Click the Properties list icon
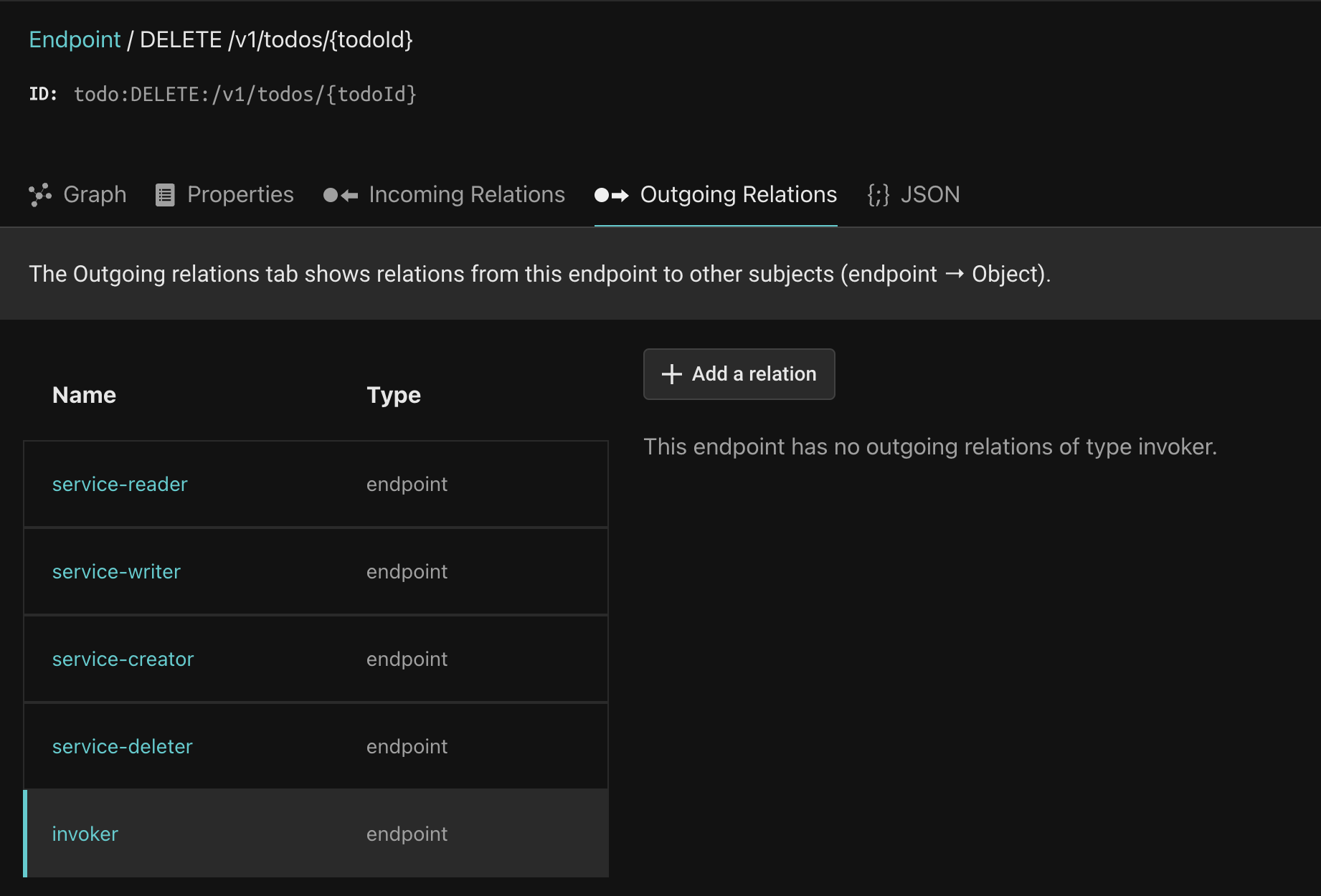 (165, 195)
